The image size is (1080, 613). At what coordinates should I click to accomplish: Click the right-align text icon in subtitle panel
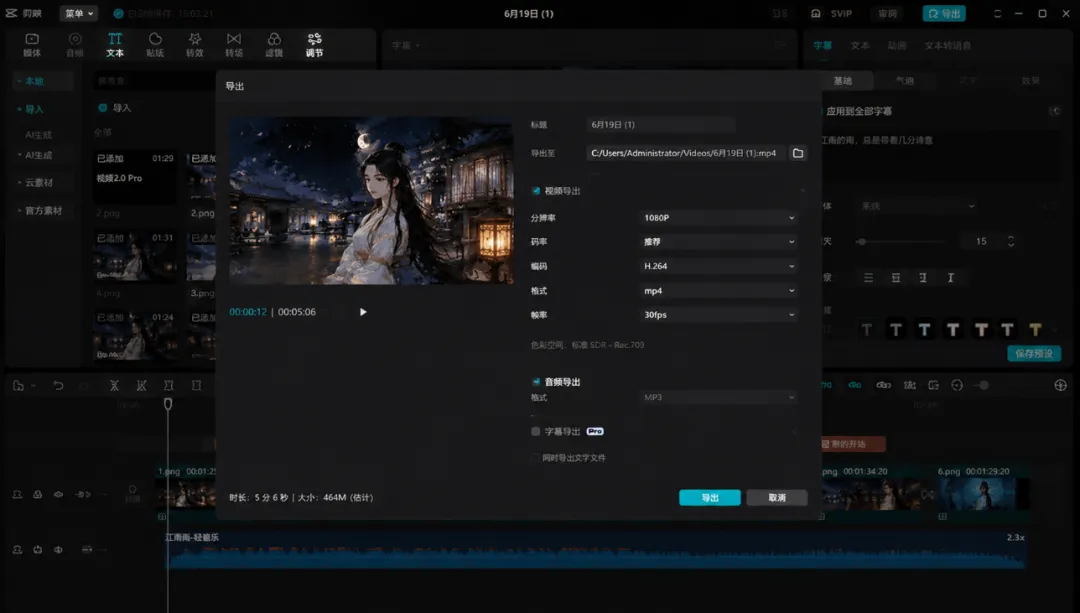click(x=923, y=278)
